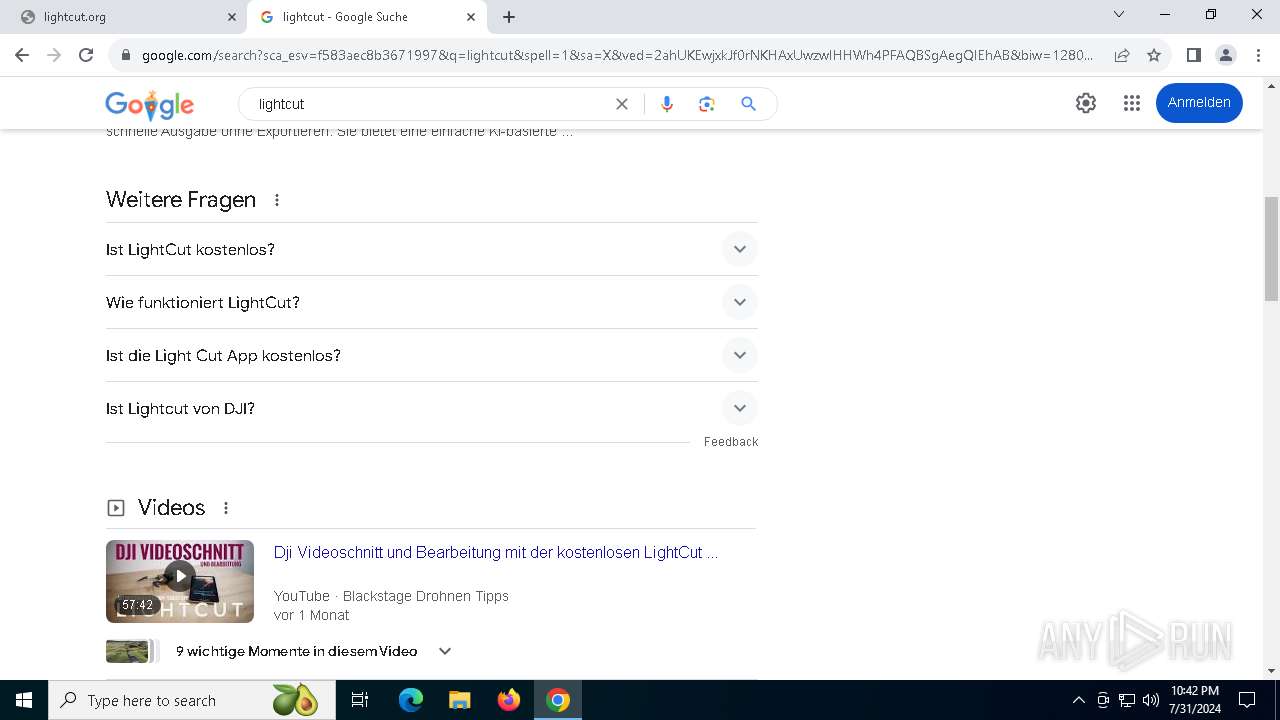Image resolution: width=1280 pixels, height=720 pixels.
Task: Click the Feedback link
Action: coord(731,442)
